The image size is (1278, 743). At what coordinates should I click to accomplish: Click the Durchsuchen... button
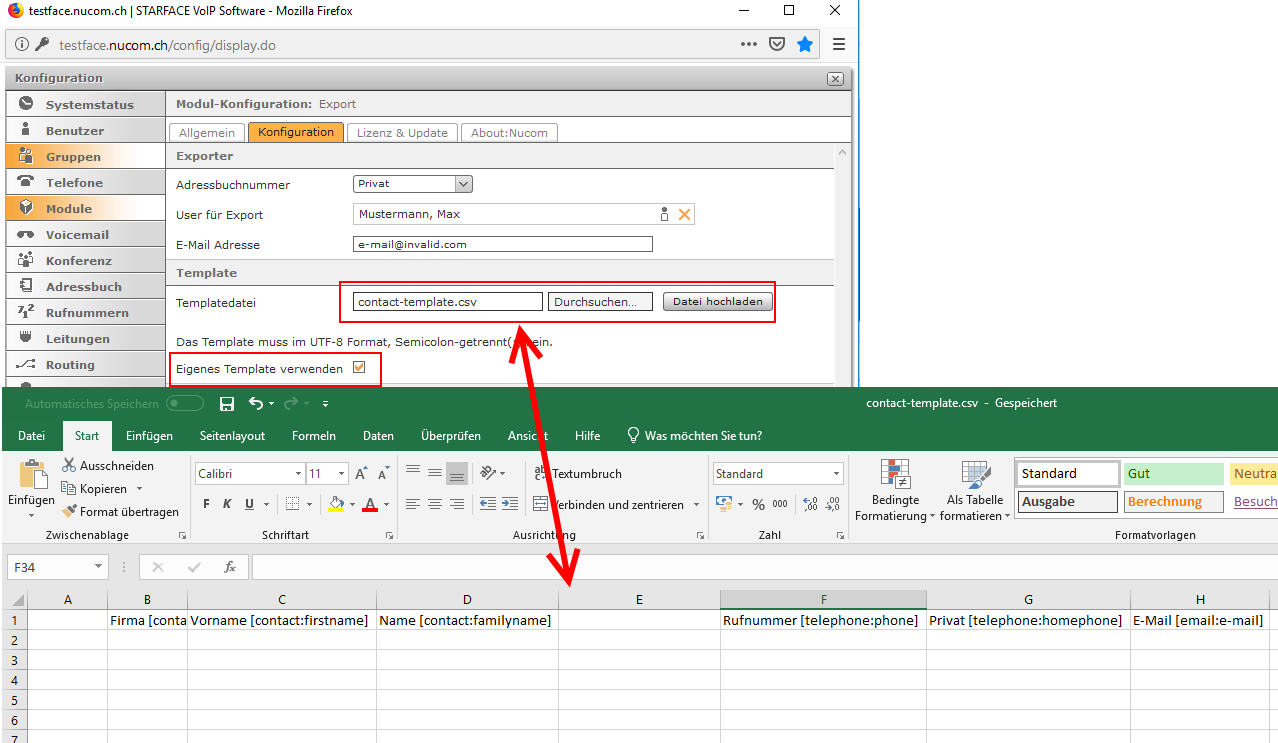(600, 302)
